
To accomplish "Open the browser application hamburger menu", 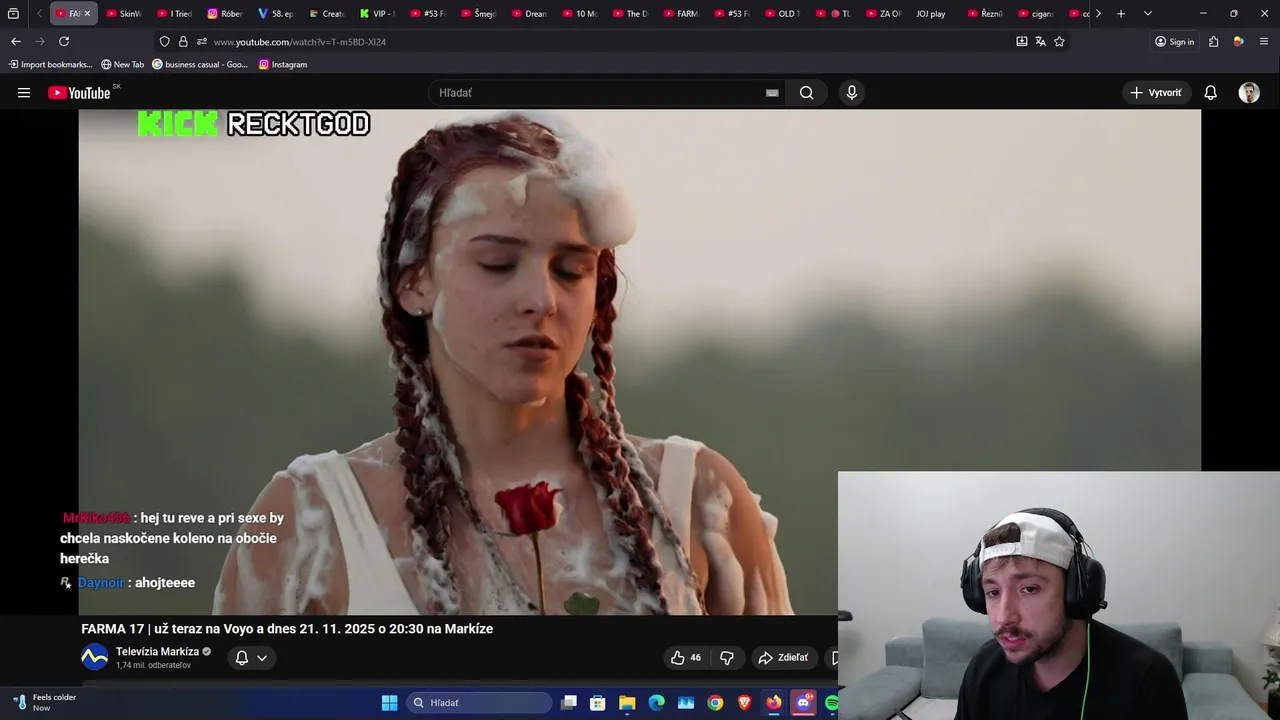I will [1264, 41].
